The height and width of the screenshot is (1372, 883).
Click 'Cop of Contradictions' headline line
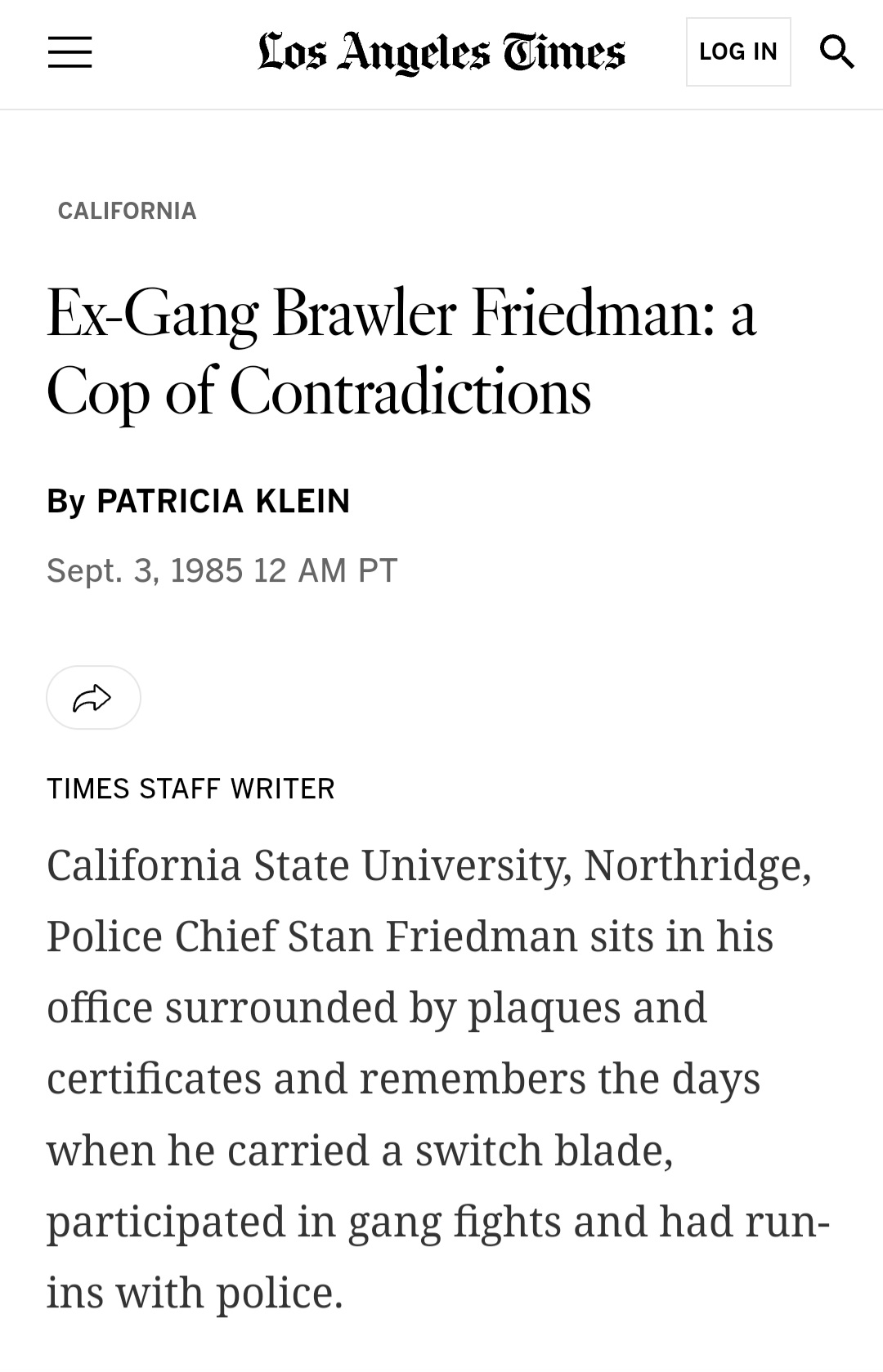pos(319,391)
